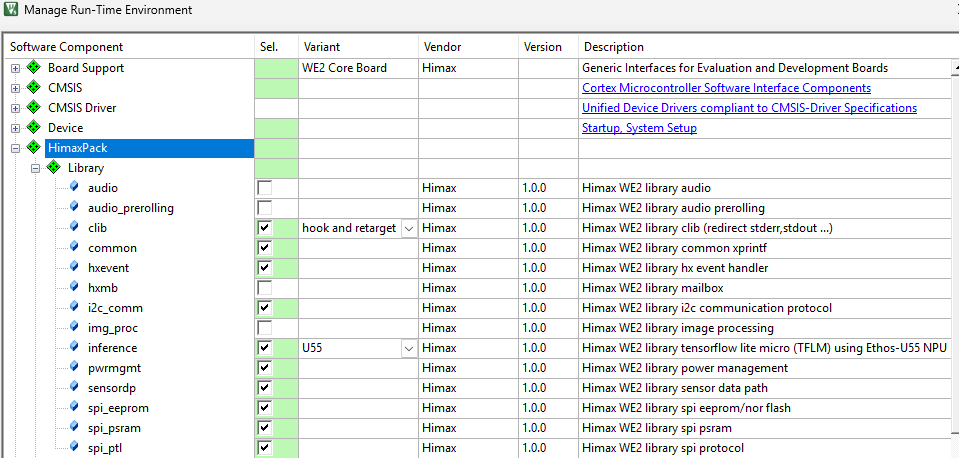Uncheck the hxevent component checkbox
Image resolution: width=959 pixels, height=458 pixels.
(265, 268)
